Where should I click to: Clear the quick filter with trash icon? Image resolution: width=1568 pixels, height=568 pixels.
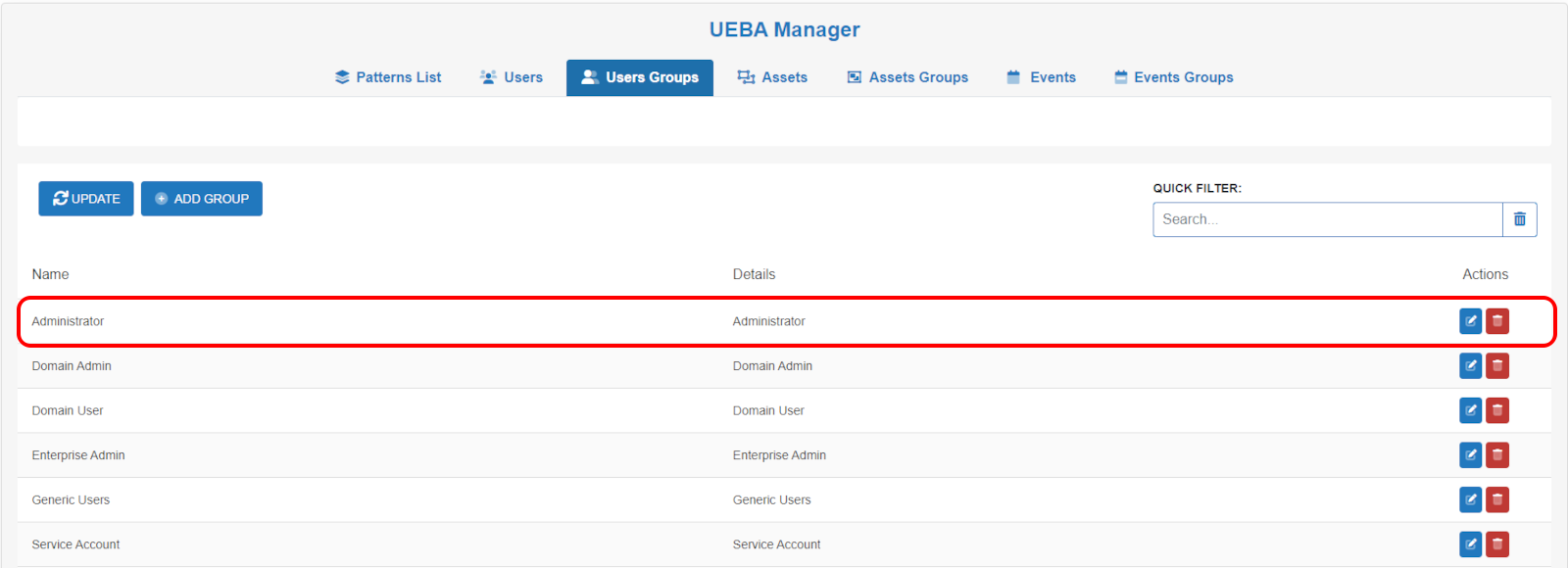[x=1520, y=219]
